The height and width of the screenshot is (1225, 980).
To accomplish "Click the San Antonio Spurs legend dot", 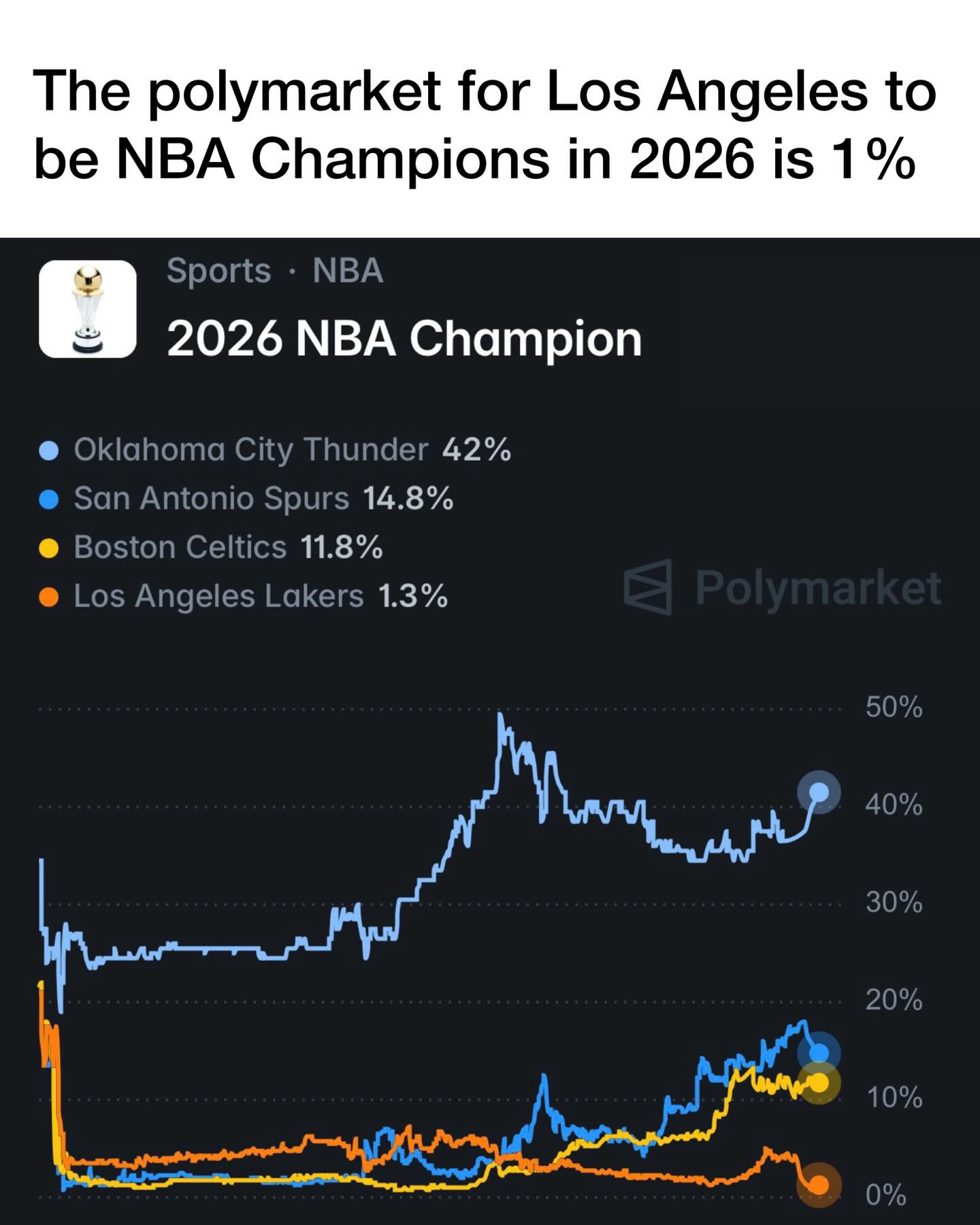I will click(49, 500).
